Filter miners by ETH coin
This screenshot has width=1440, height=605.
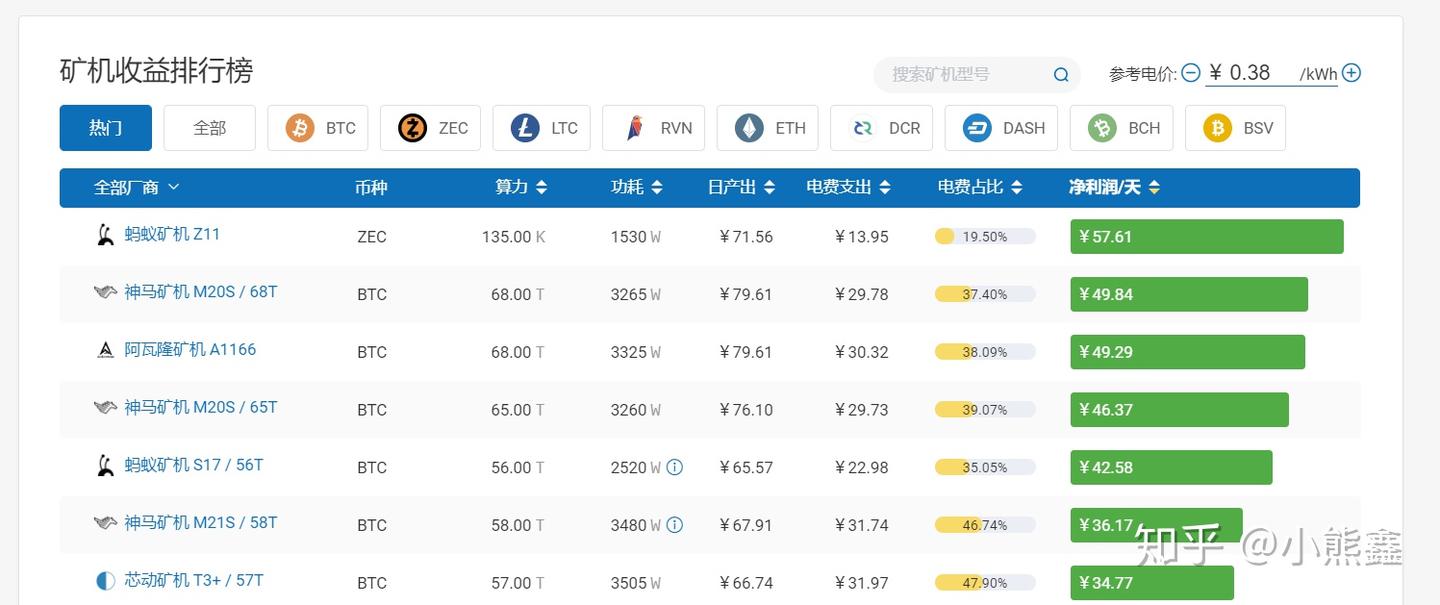coord(769,128)
